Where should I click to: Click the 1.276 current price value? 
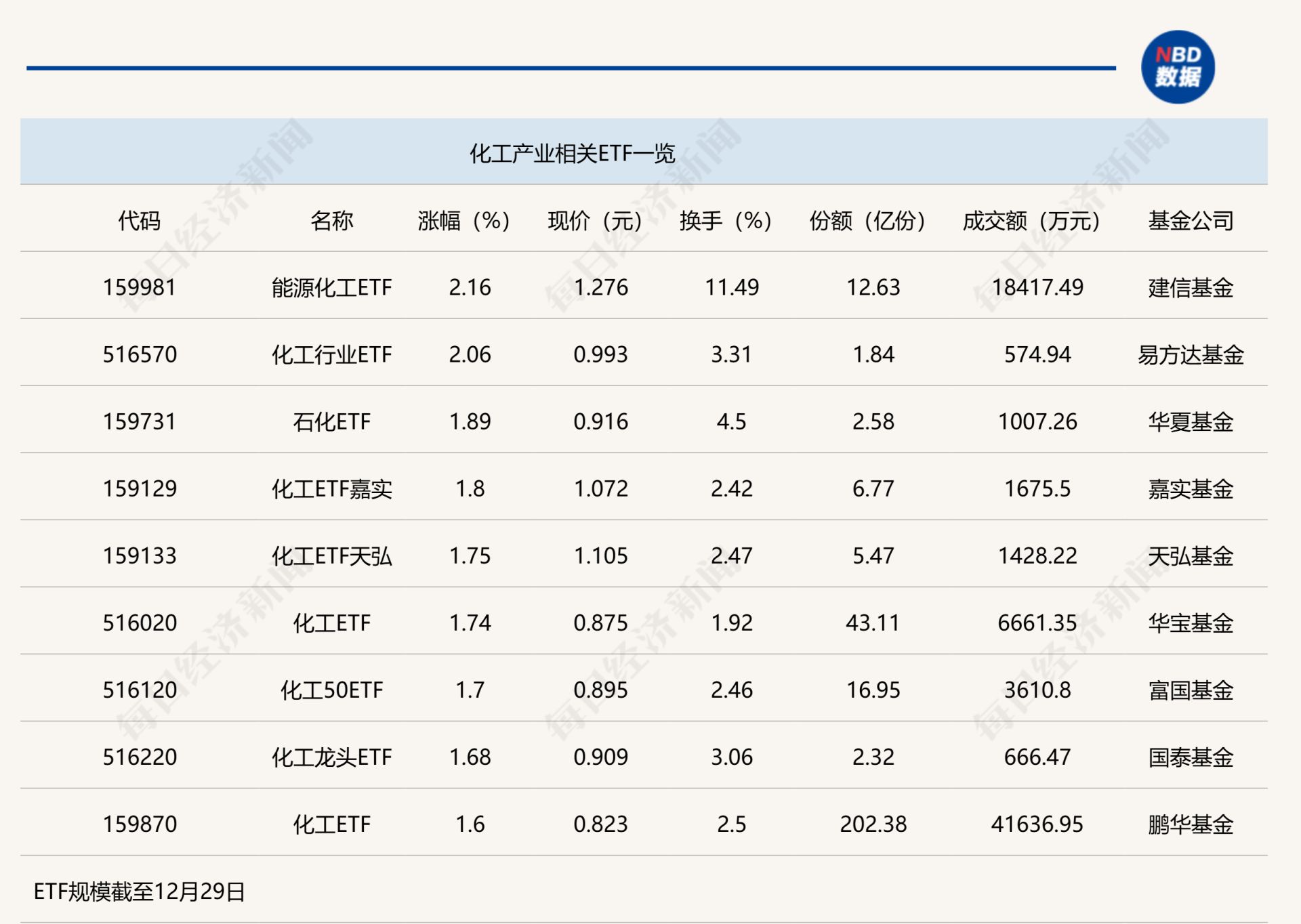point(600,287)
